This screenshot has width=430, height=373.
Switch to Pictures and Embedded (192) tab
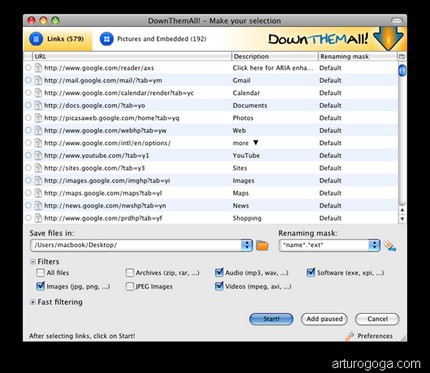153,39
